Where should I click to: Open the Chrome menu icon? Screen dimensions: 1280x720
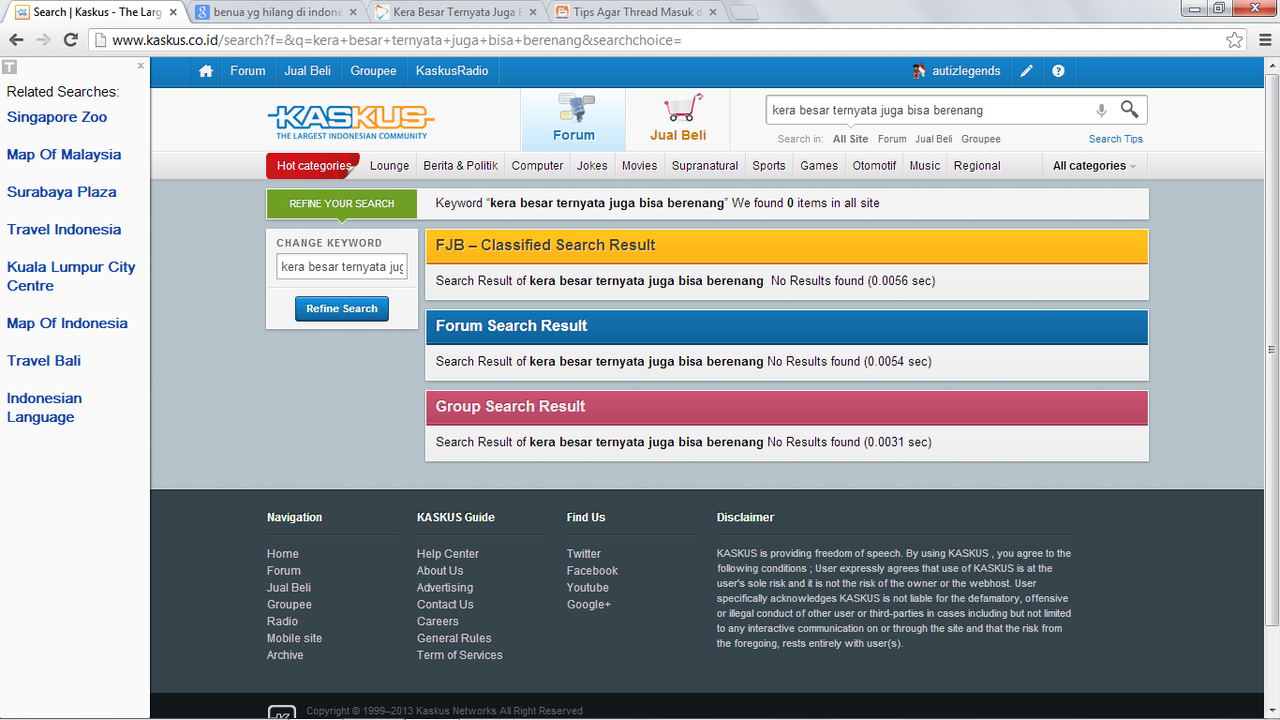pos(1265,40)
